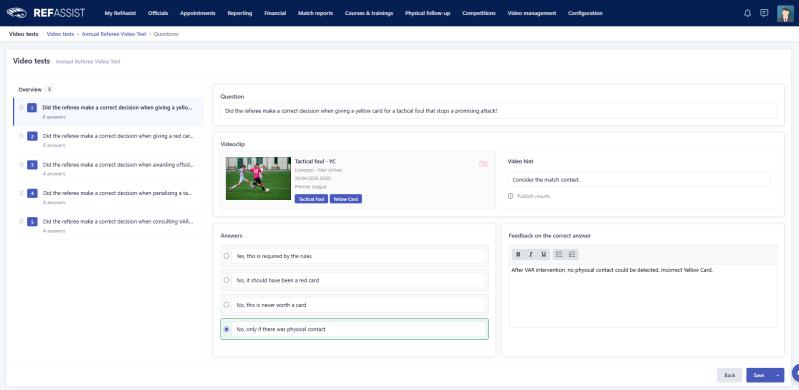Open the Financial menu
This screenshot has width=799, height=390.
(275, 13)
